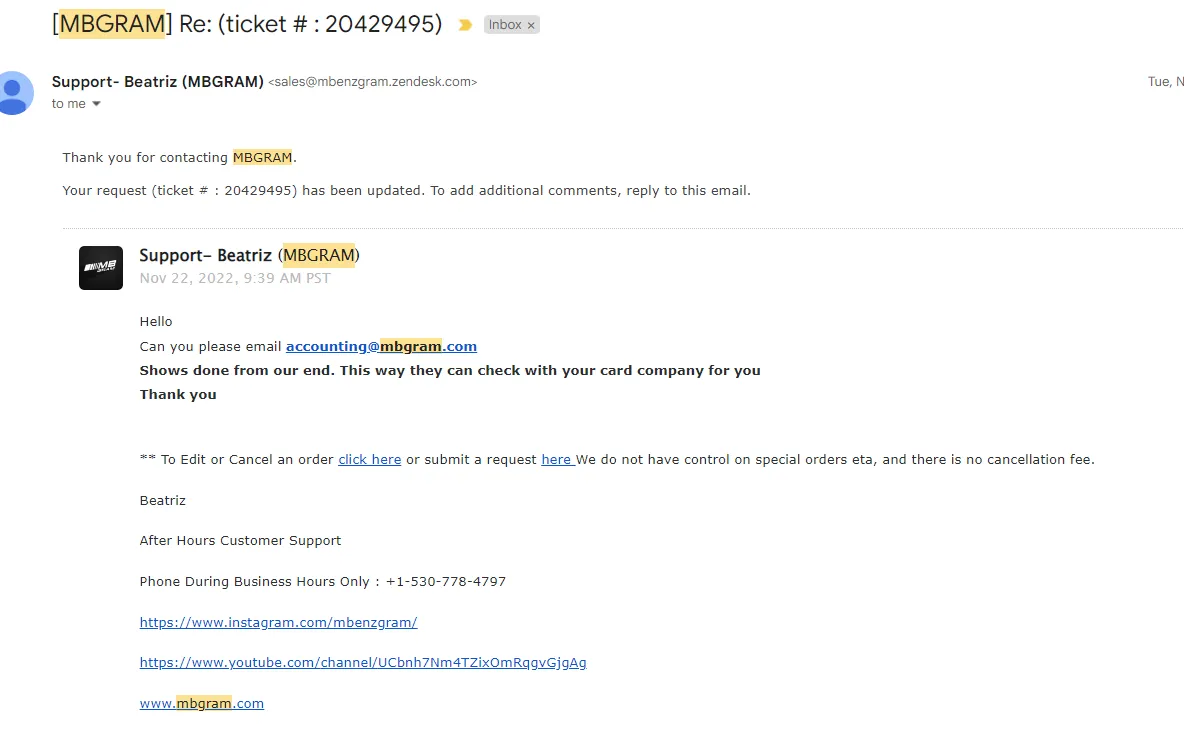Open the Instagram mbenzgram link

[x=279, y=622]
